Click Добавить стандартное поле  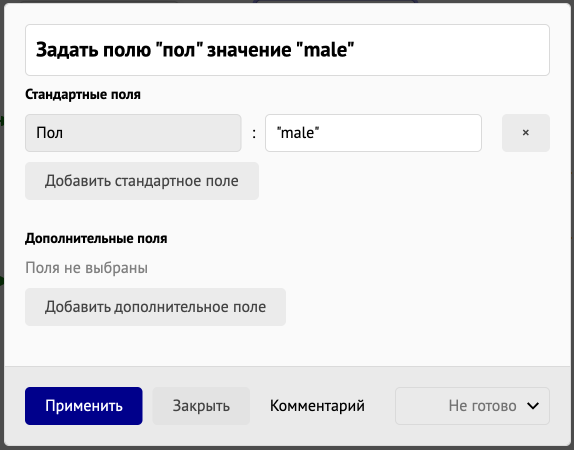tap(142, 181)
